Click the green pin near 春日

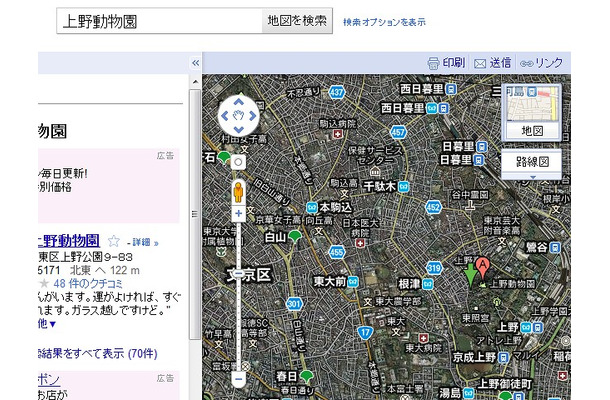tap(307, 376)
